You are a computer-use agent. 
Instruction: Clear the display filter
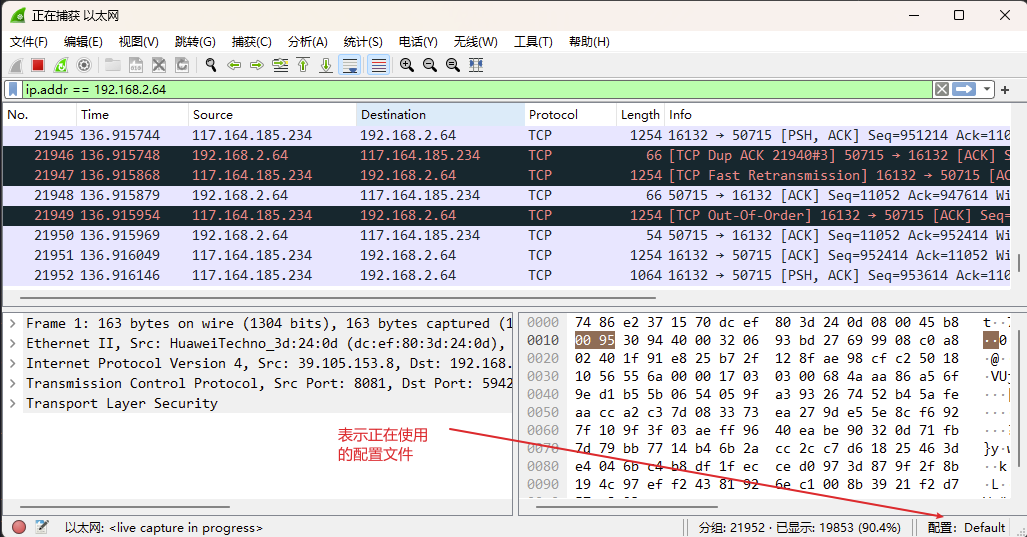click(941, 89)
